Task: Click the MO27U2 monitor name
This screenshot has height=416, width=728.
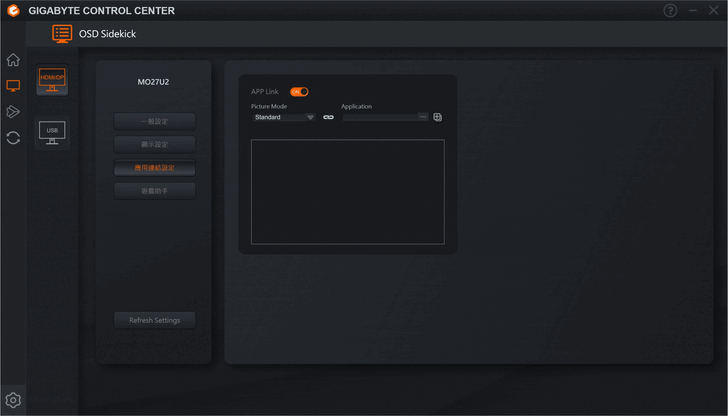Action: point(153,82)
